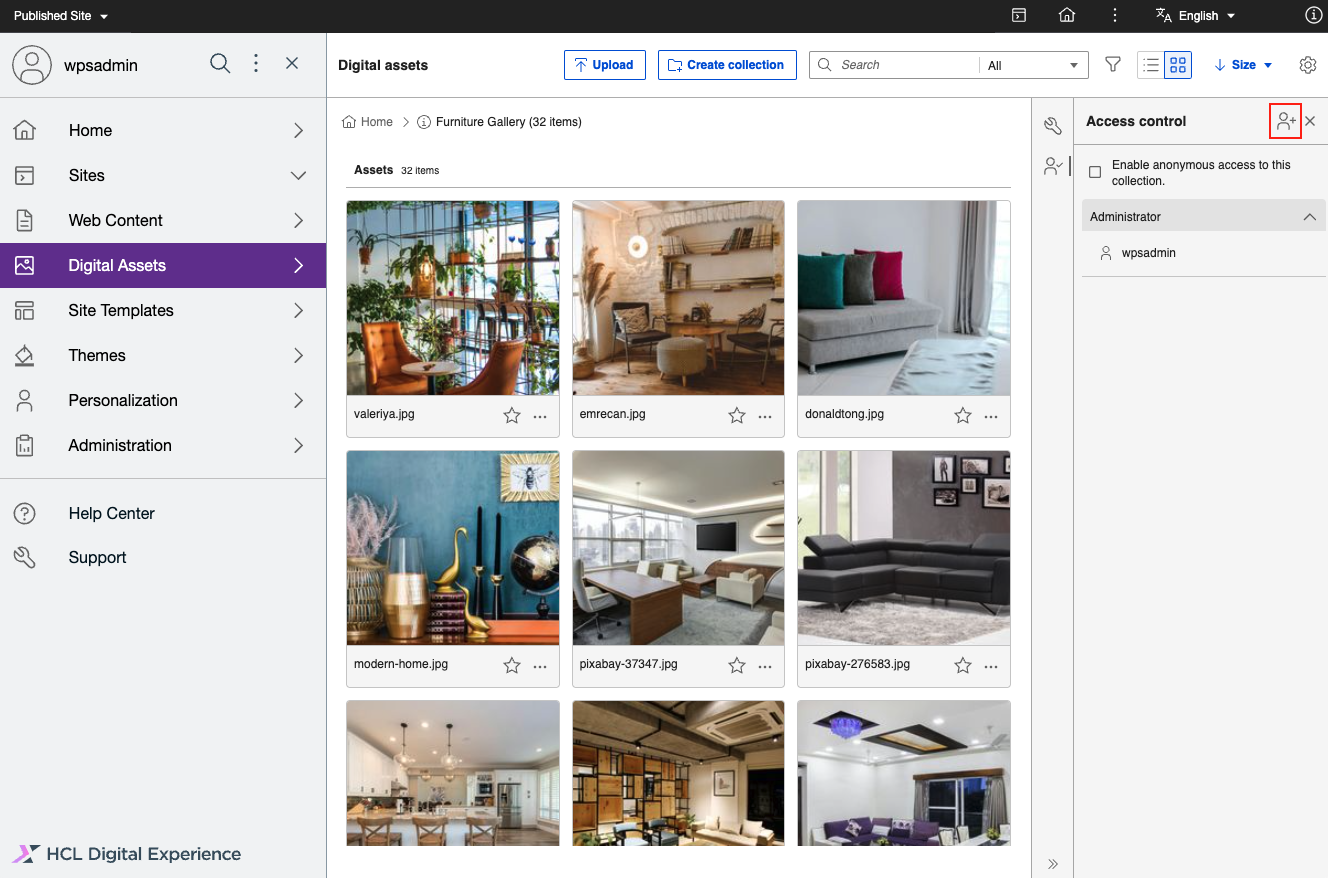1328x878 pixels.
Task: Click the wrench icon in right side rail
Action: coord(1052,125)
